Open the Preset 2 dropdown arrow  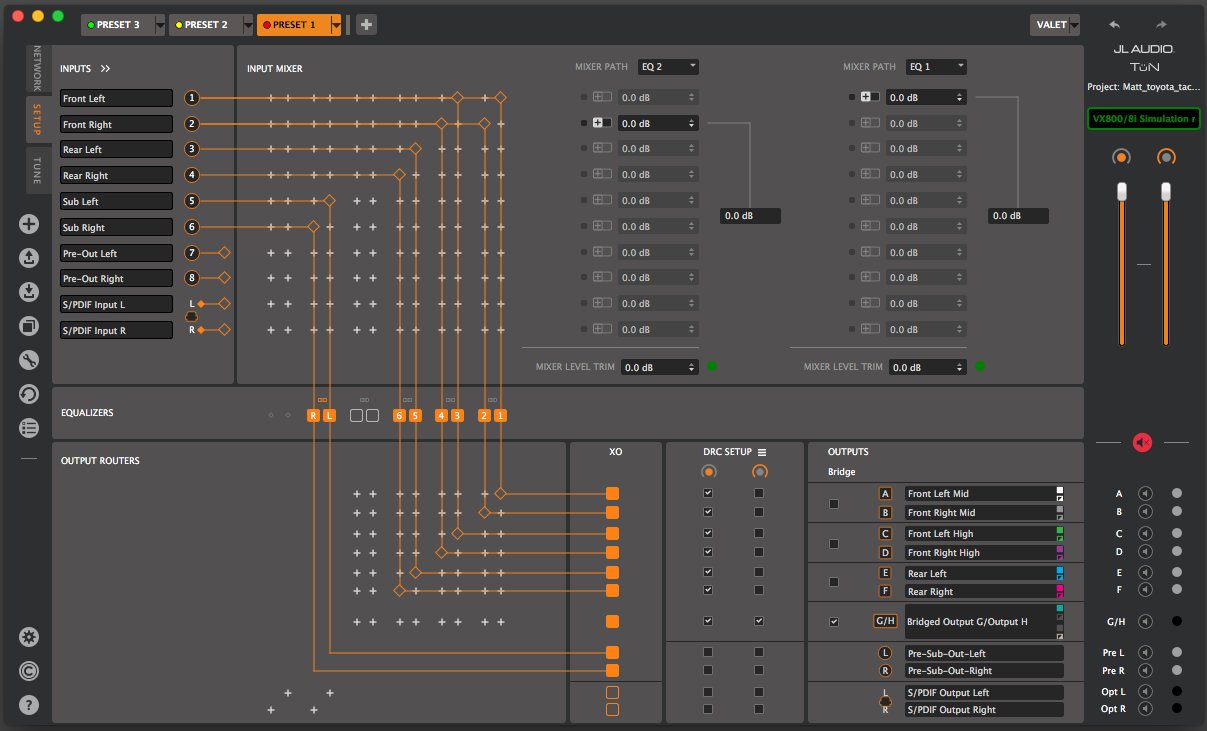click(x=248, y=25)
